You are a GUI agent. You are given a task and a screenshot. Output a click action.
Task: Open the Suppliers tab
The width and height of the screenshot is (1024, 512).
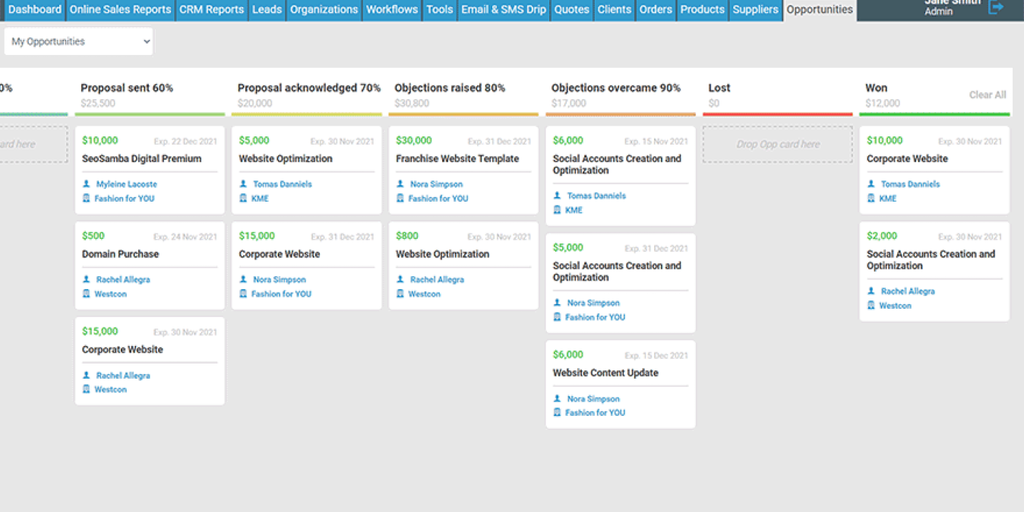coord(756,10)
